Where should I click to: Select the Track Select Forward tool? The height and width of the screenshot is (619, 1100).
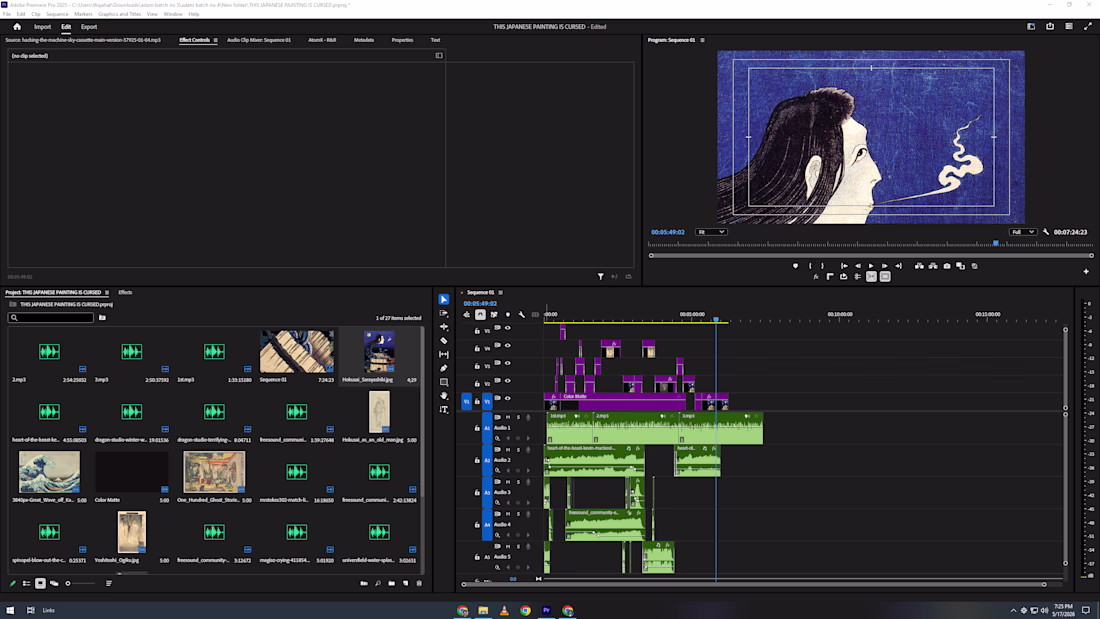point(443,313)
